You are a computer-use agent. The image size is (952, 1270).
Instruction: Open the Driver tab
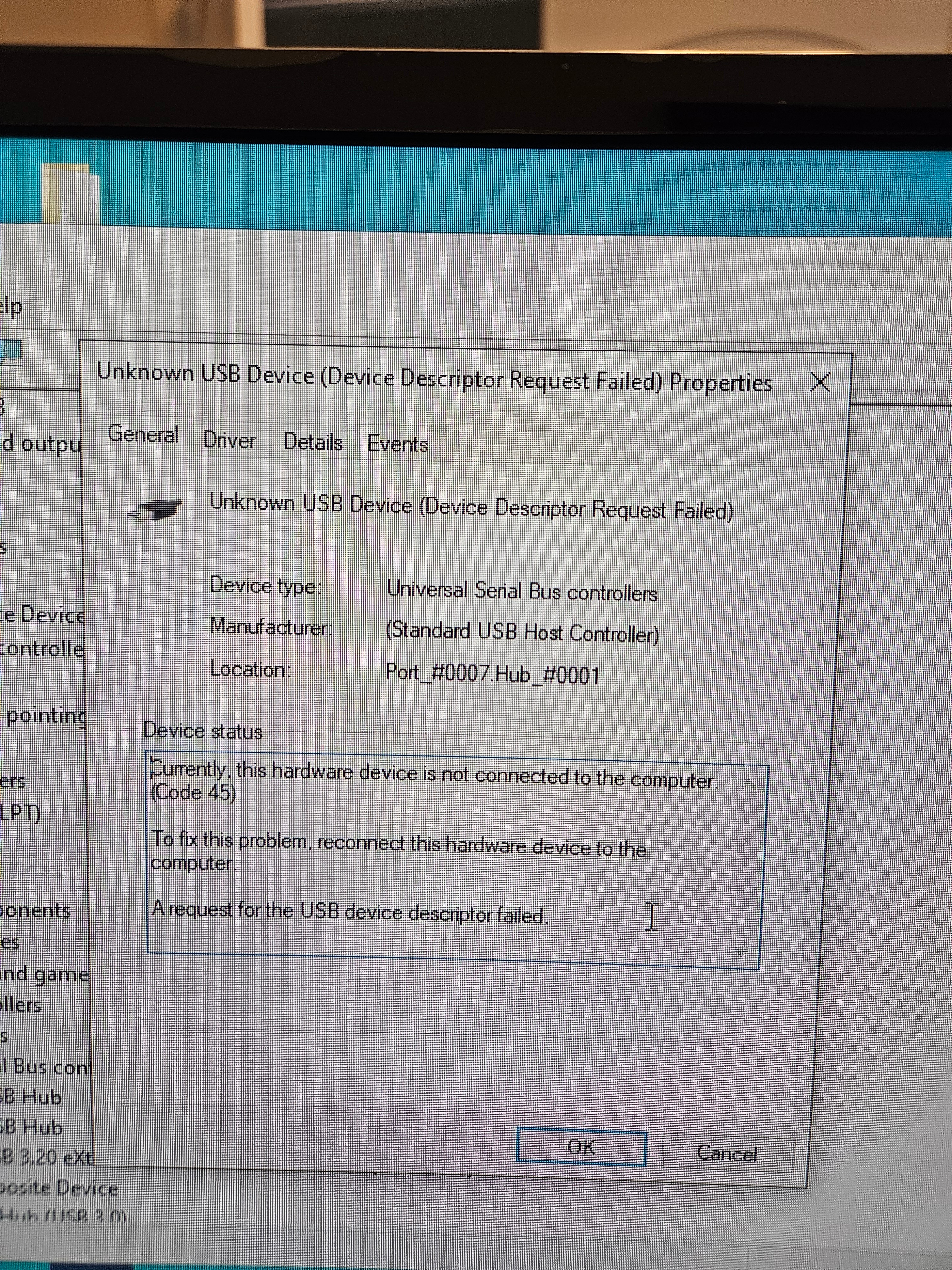(x=229, y=440)
